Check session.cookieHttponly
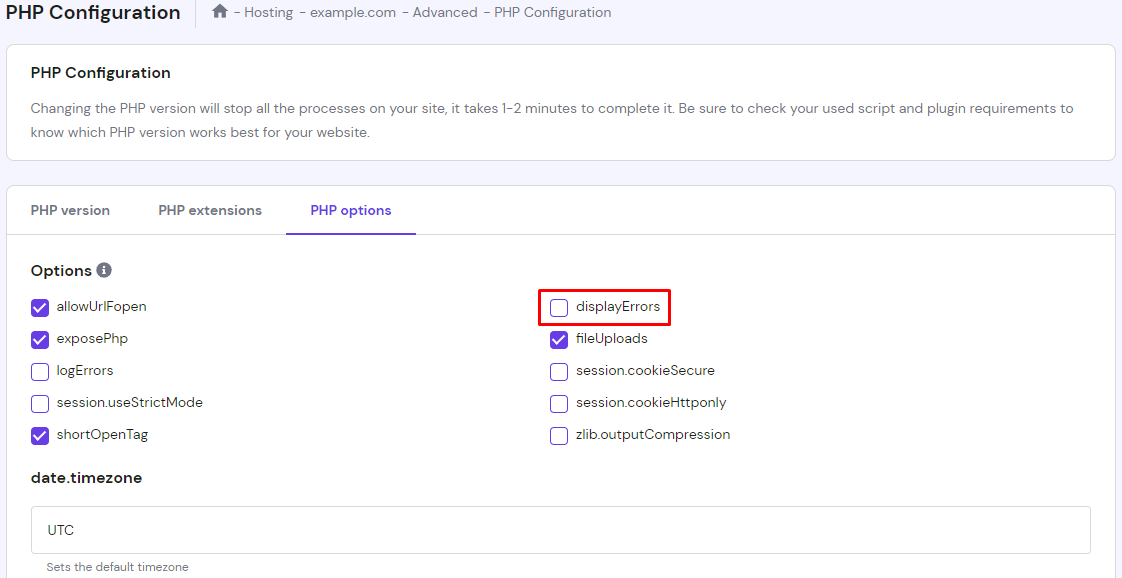This screenshot has height=578, width=1122. pyautogui.click(x=558, y=403)
